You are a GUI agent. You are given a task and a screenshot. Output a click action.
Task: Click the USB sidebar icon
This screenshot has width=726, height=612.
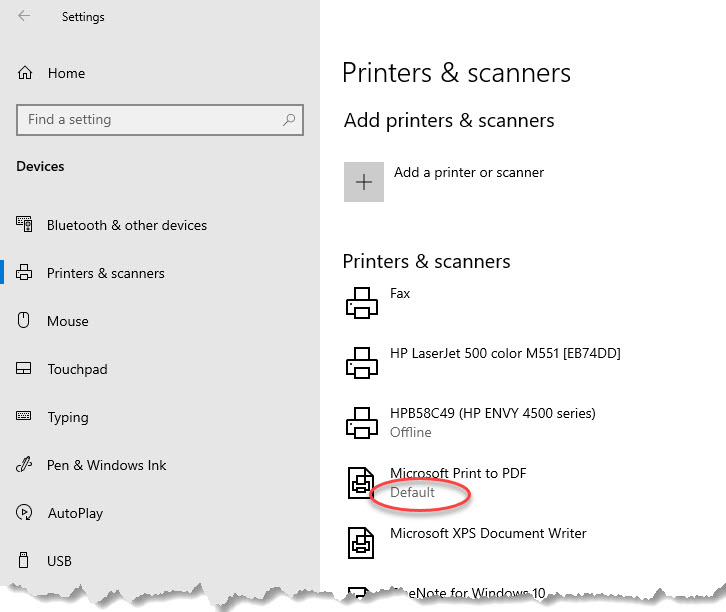click(24, 560)
